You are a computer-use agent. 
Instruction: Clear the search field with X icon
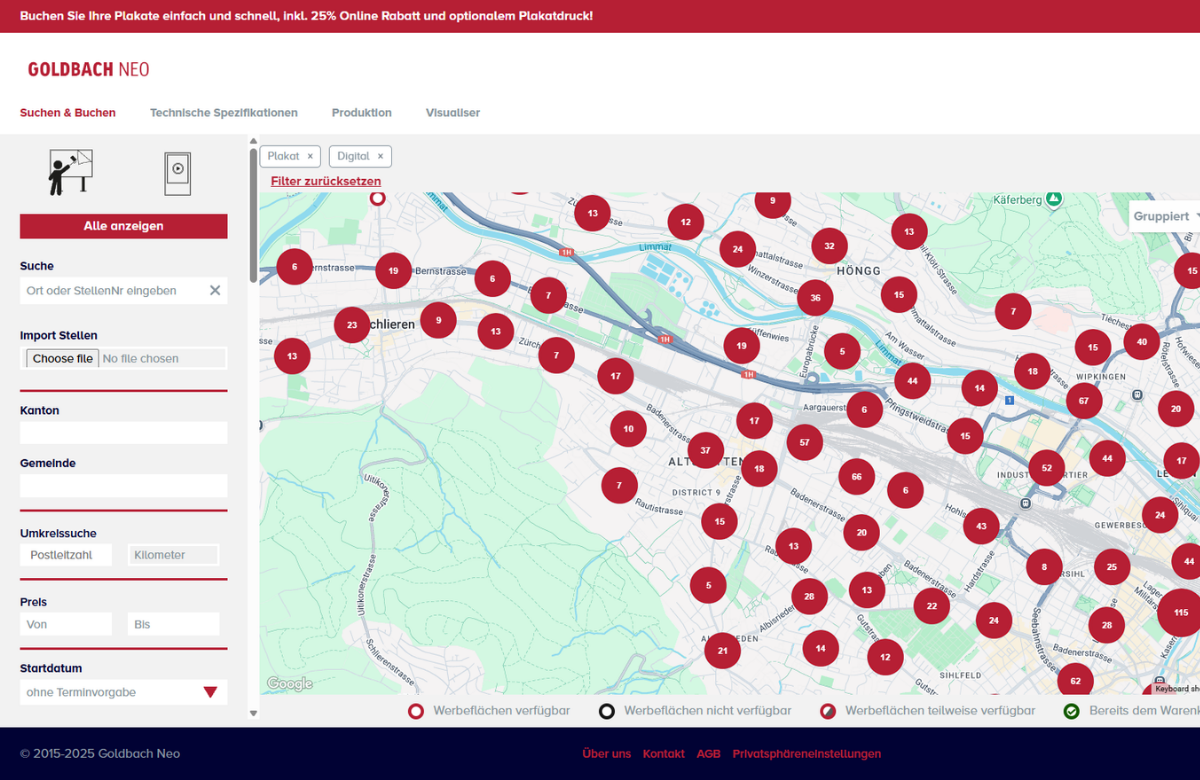pos(214,290)
